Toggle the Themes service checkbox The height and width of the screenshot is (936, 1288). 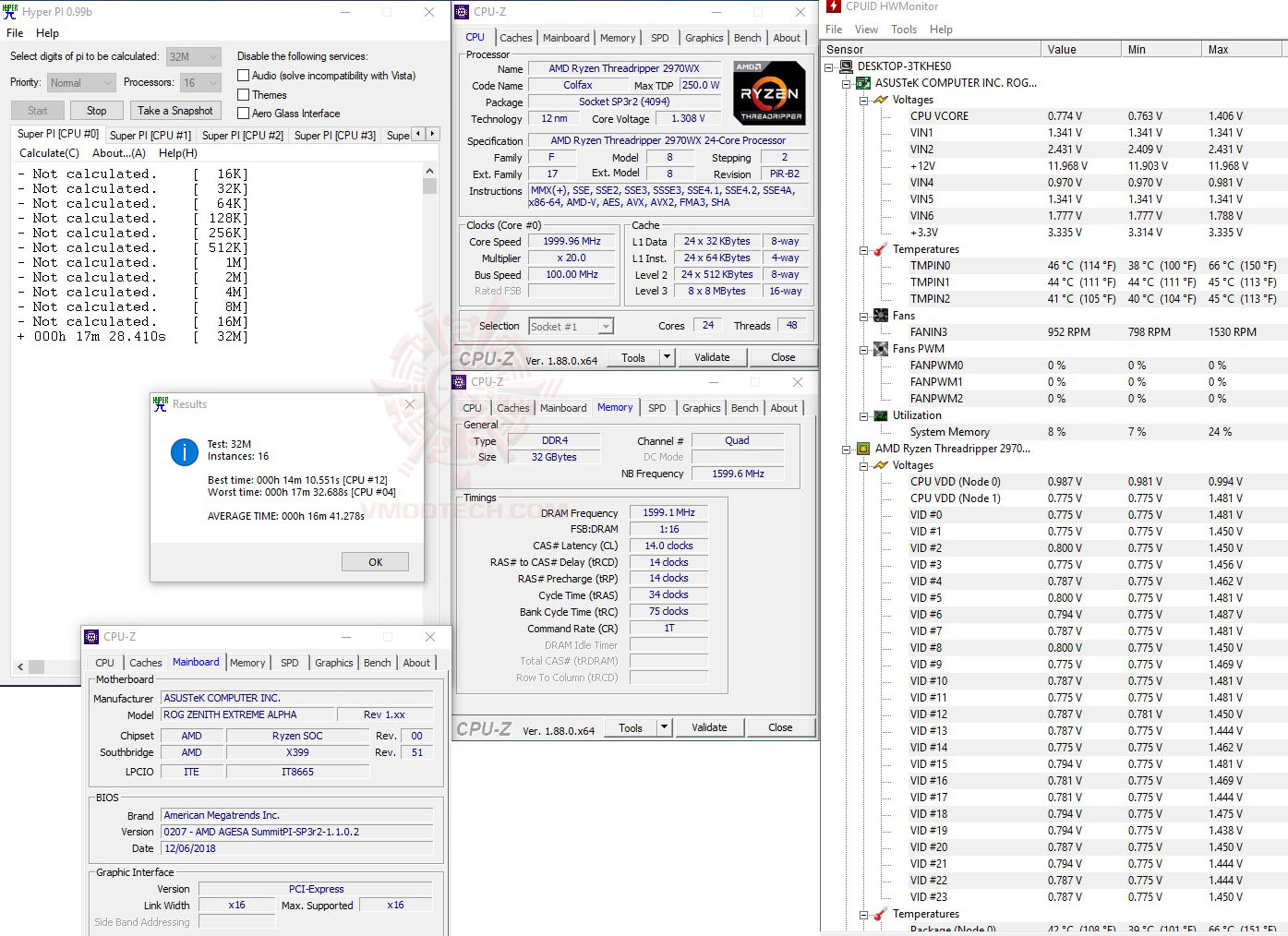click(244, 94)
